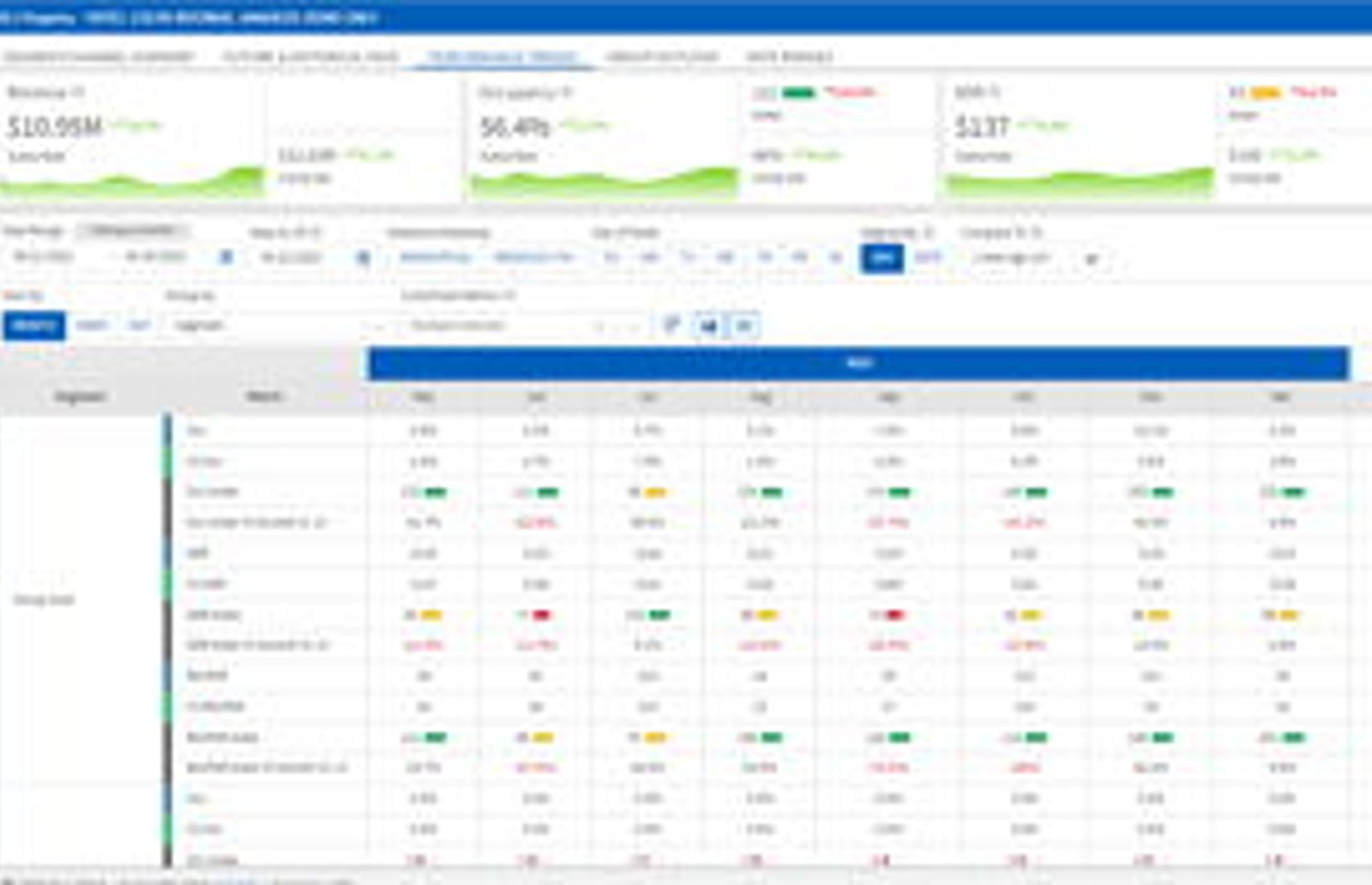Click the Metric column header
This screenshot has height=885, width=1372.
point(264,396)
